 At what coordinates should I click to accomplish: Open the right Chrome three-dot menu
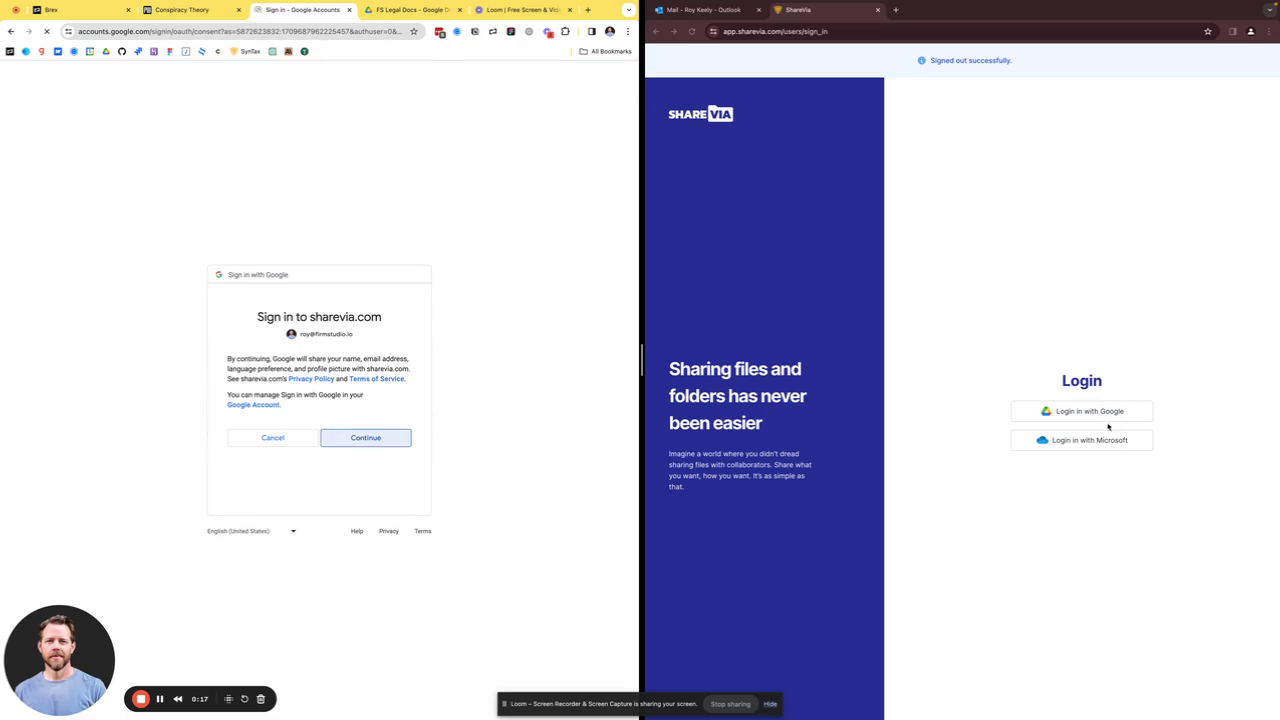click(x=1269, y=31)
